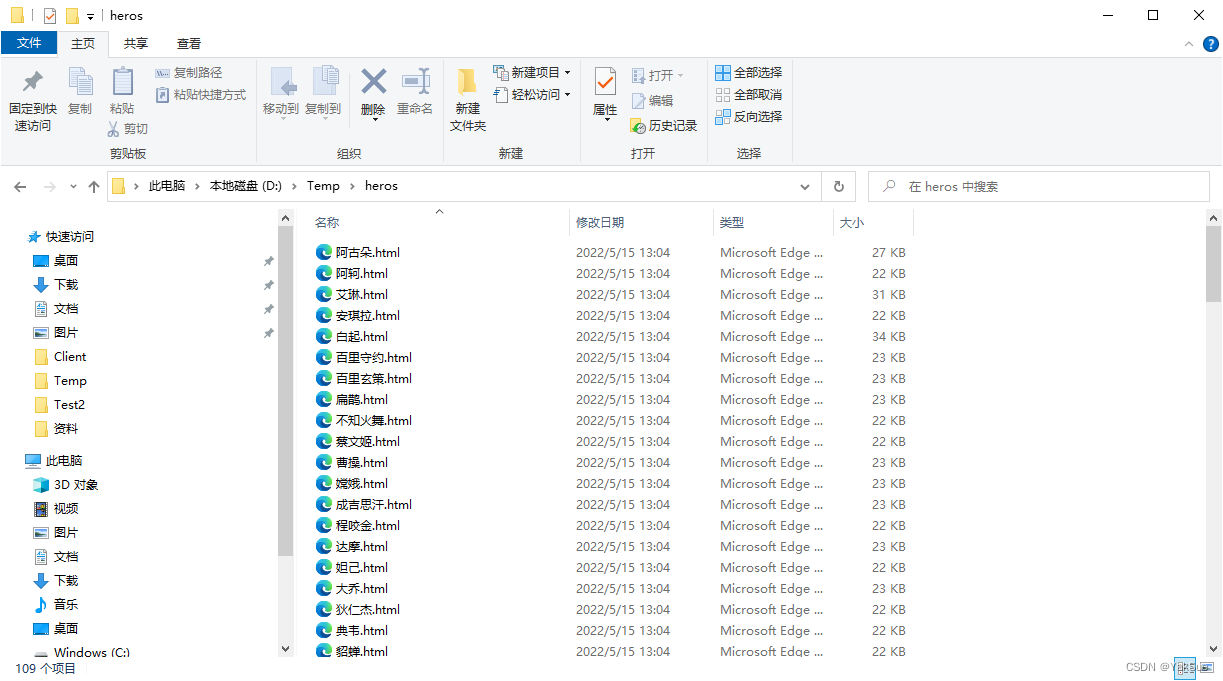The image size is (1223, 681).
Task: Click the Edit (编辑) ribbon button
Action: click(652, 101)
